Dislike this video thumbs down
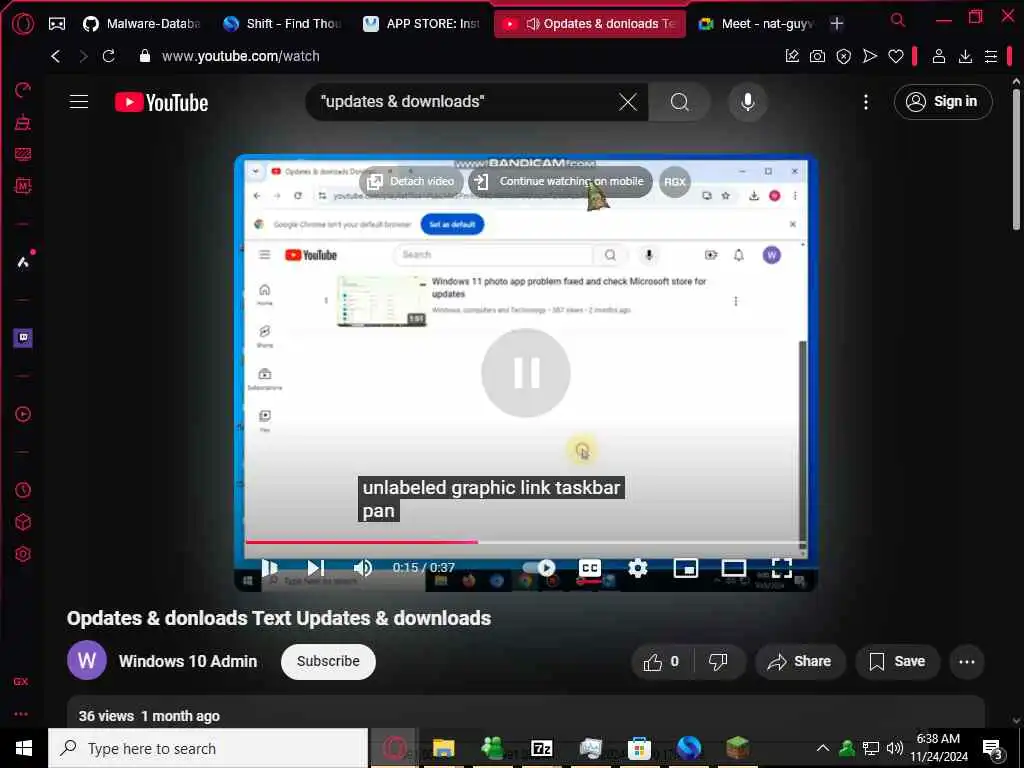Image resolution: width=1024 pixels, height=768 pixels. coord(718,662)
